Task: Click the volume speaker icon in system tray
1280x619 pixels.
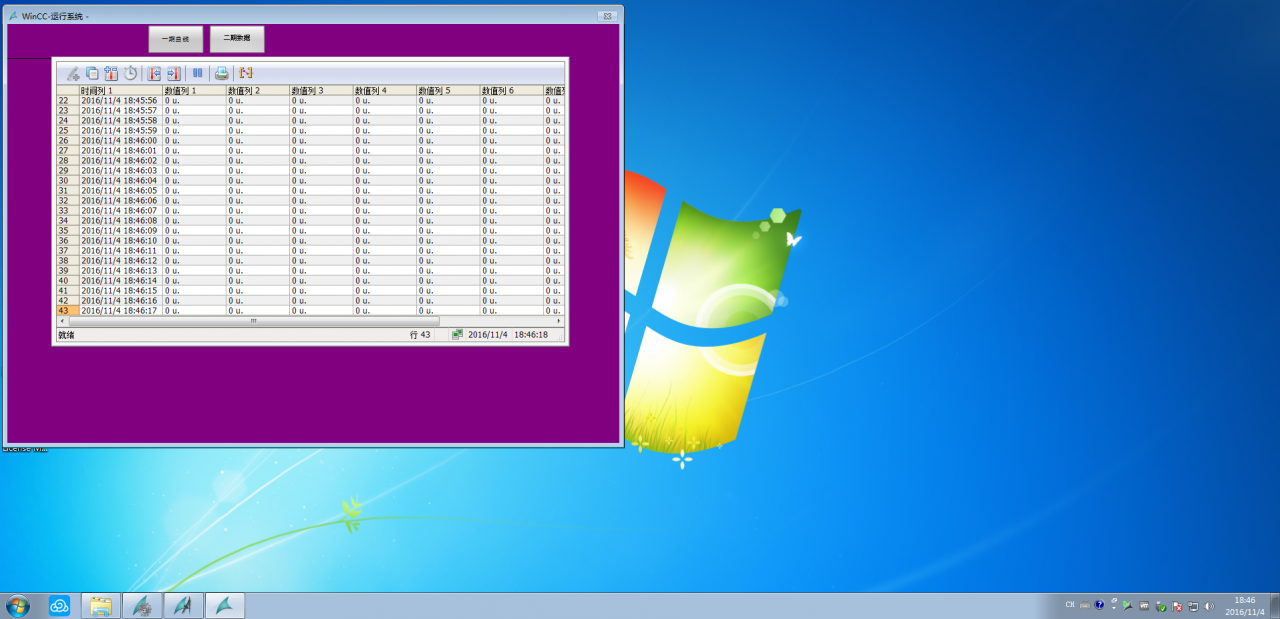Action: (1208, 606)
